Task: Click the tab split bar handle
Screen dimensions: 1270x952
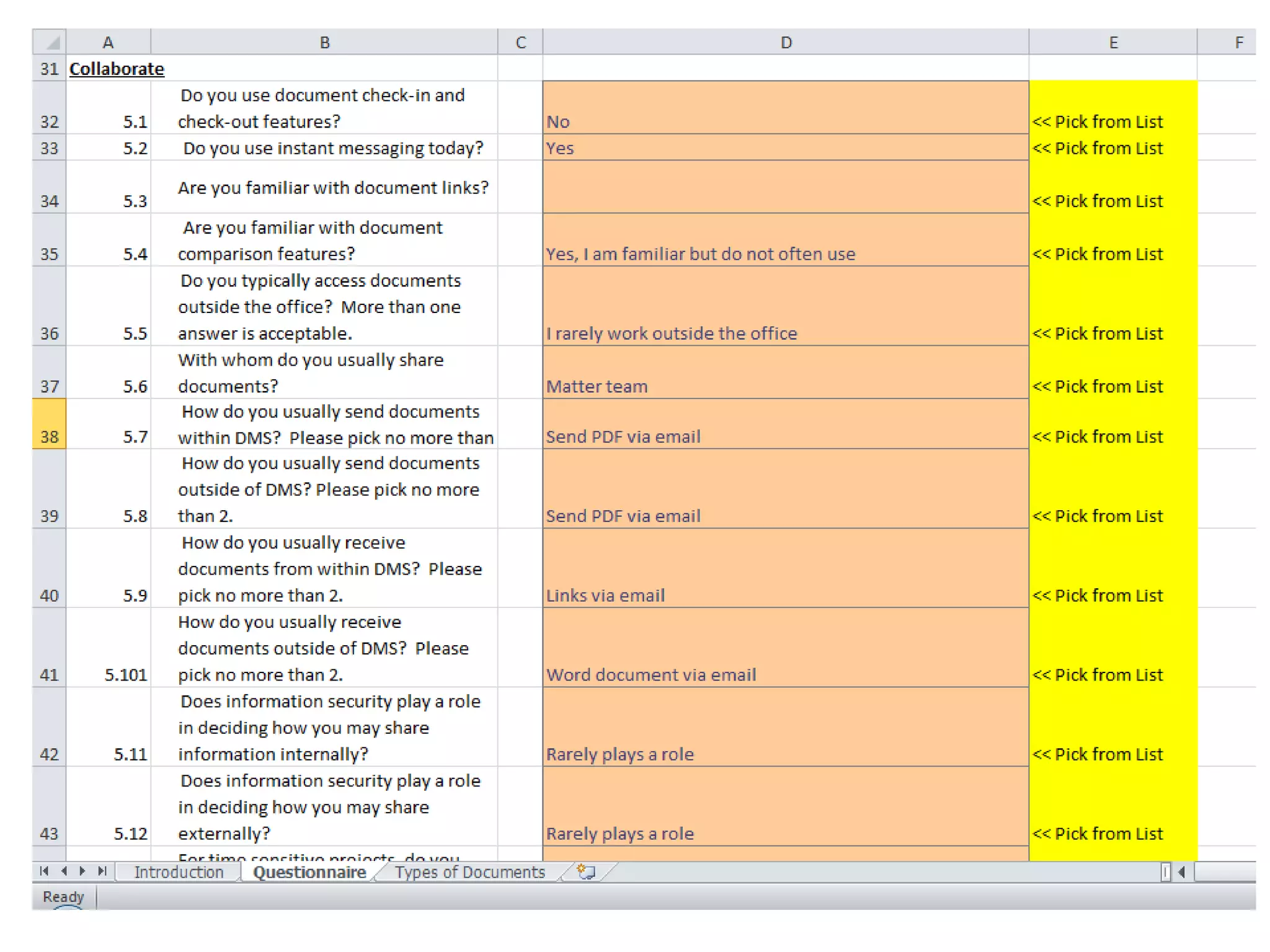Action: tap(1166, 872)
